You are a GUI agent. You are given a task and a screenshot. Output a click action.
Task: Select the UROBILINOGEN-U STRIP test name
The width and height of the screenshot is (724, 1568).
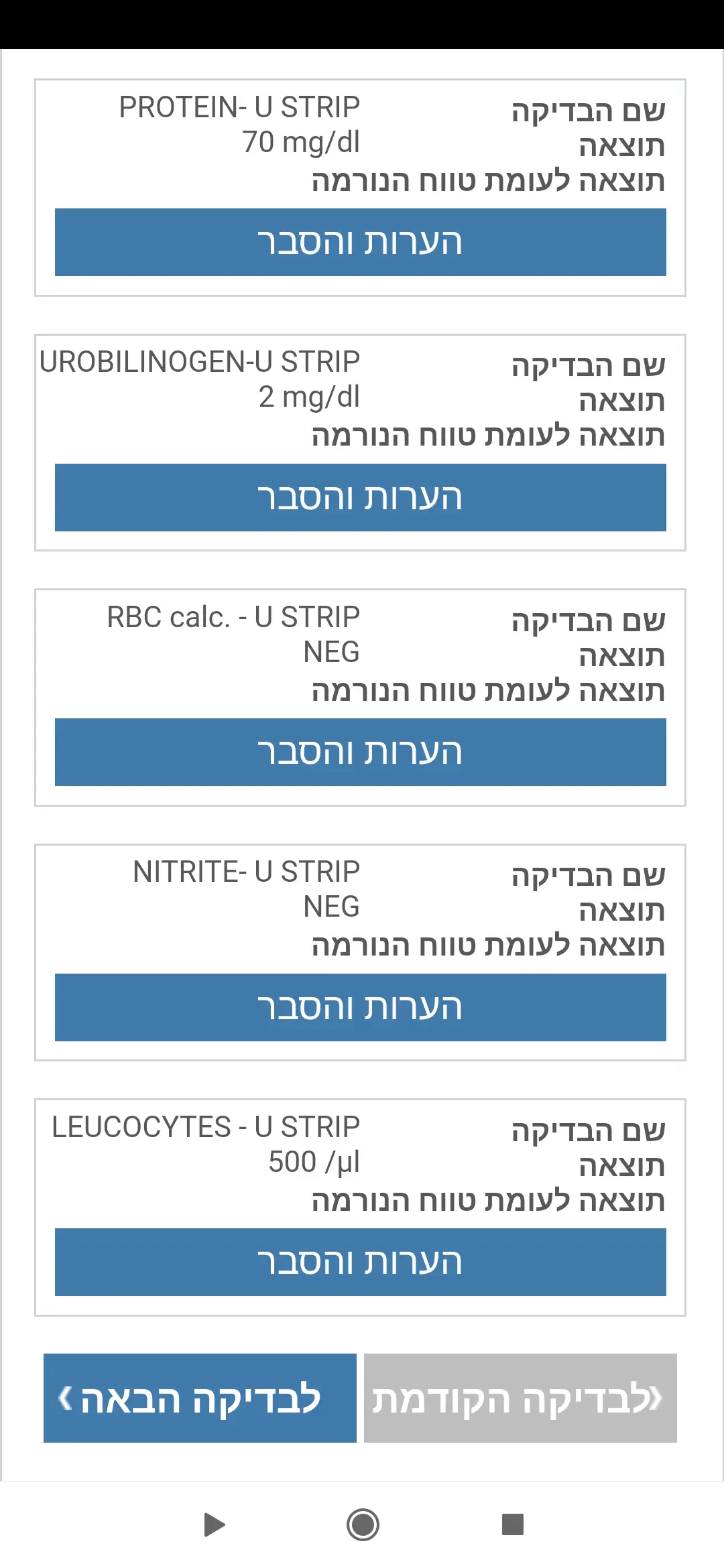tap(200, 362)
